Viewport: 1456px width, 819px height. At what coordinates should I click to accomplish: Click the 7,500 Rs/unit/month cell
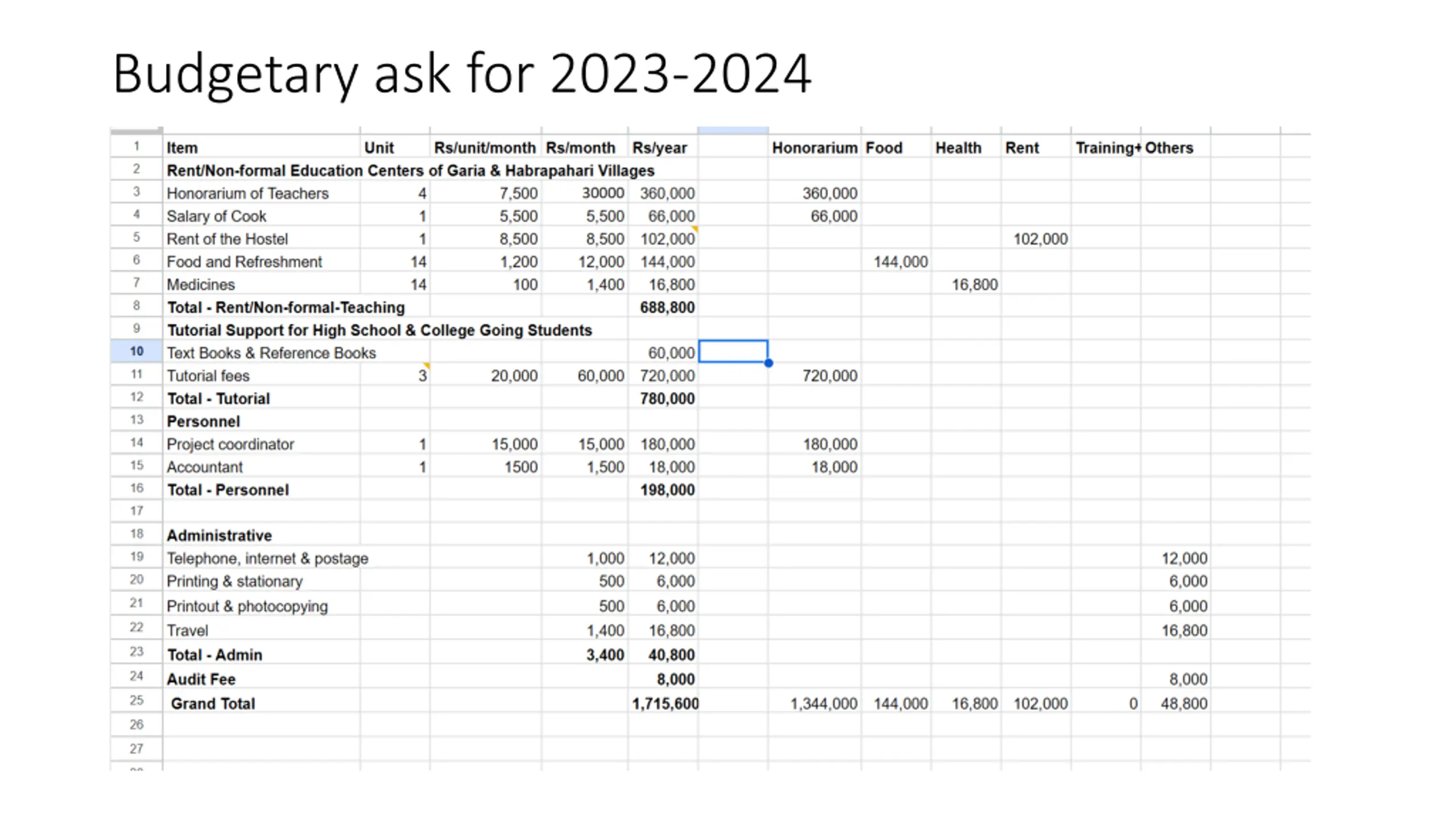tap(485, 193)
